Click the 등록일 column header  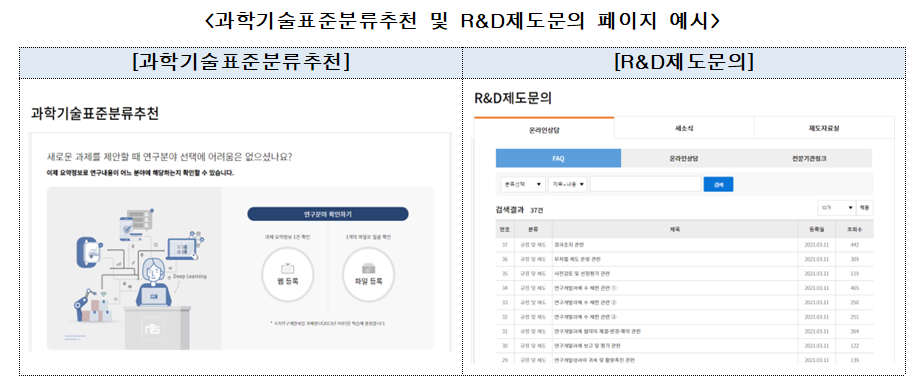click(816, 229)
